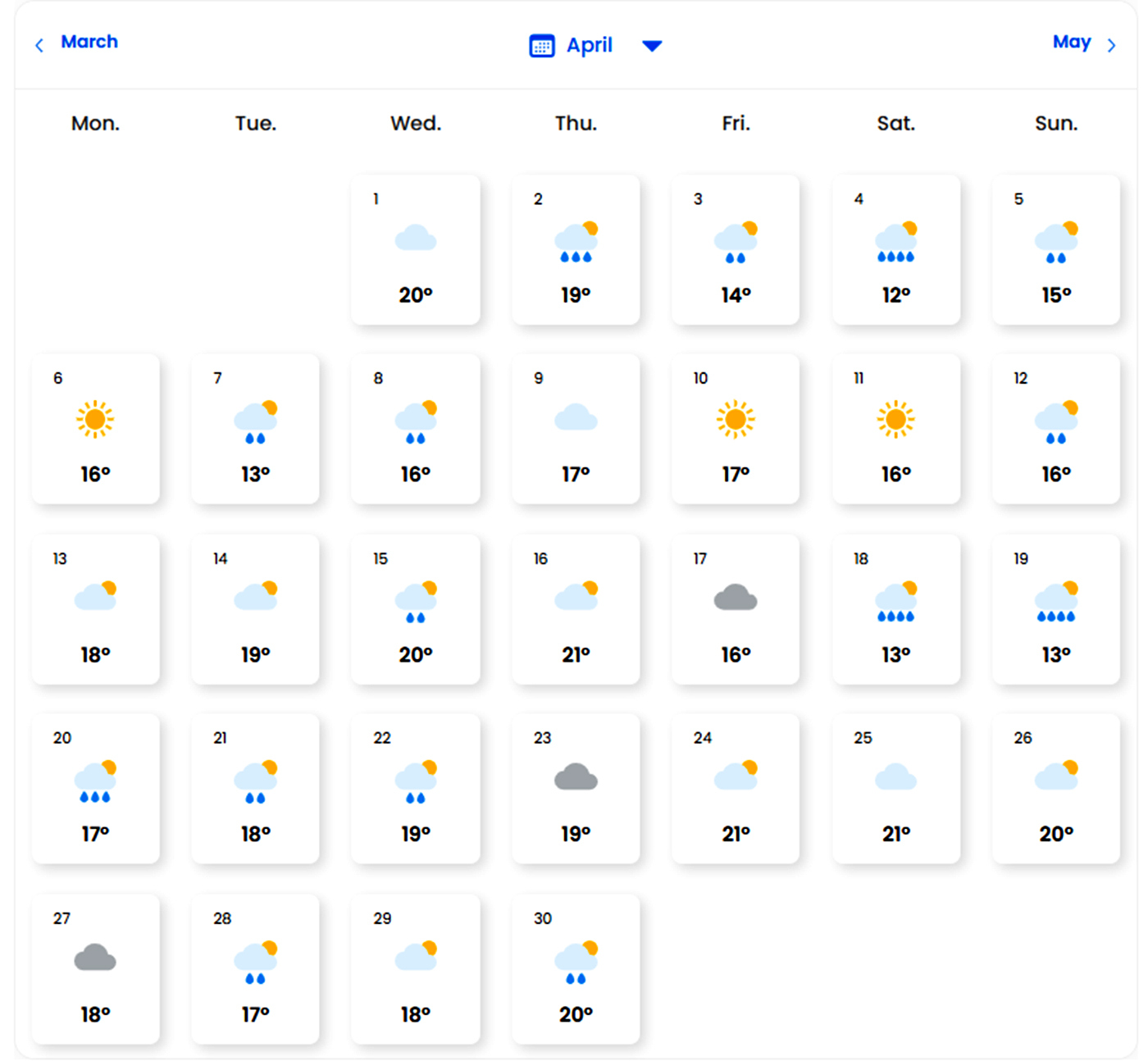Click the sun icon on April 10

736,420
